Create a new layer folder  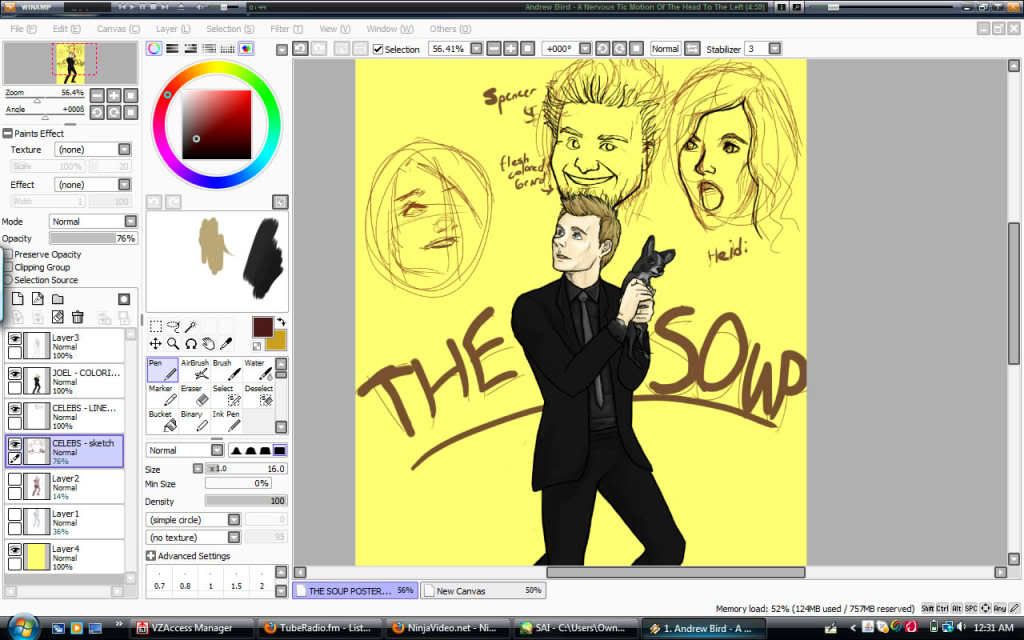(x=58, y=299)
